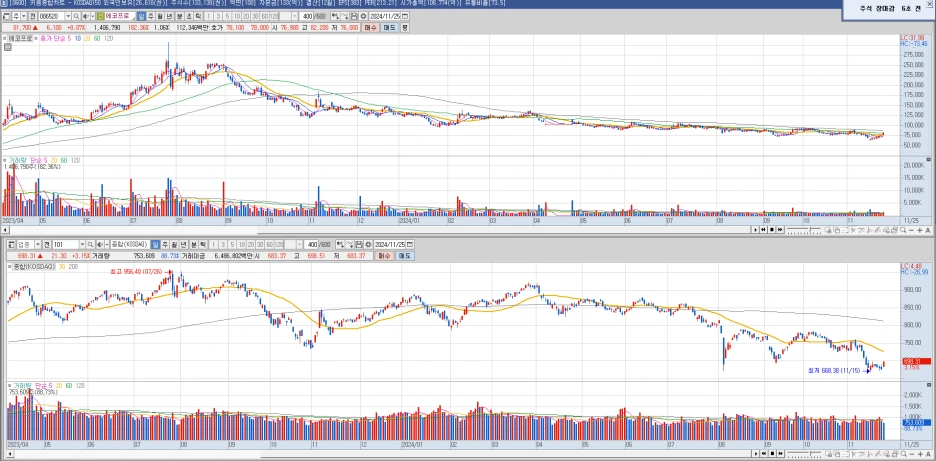
Task: Click search magnifier next to code 086520
Action: coord(76,16)
